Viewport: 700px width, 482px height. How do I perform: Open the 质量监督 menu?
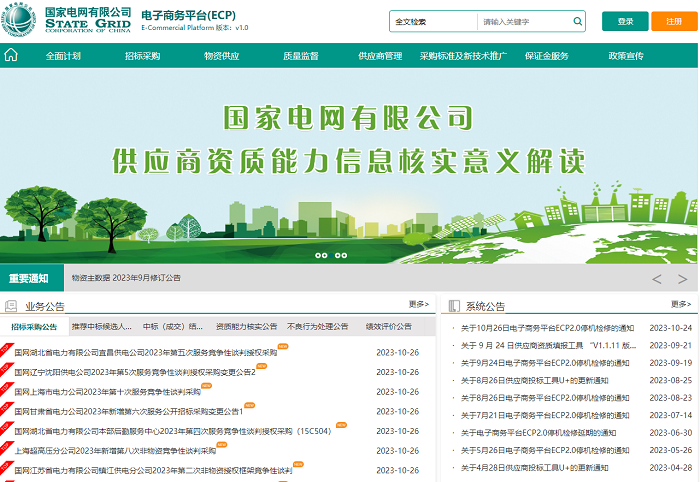click(x=301, y=56)
